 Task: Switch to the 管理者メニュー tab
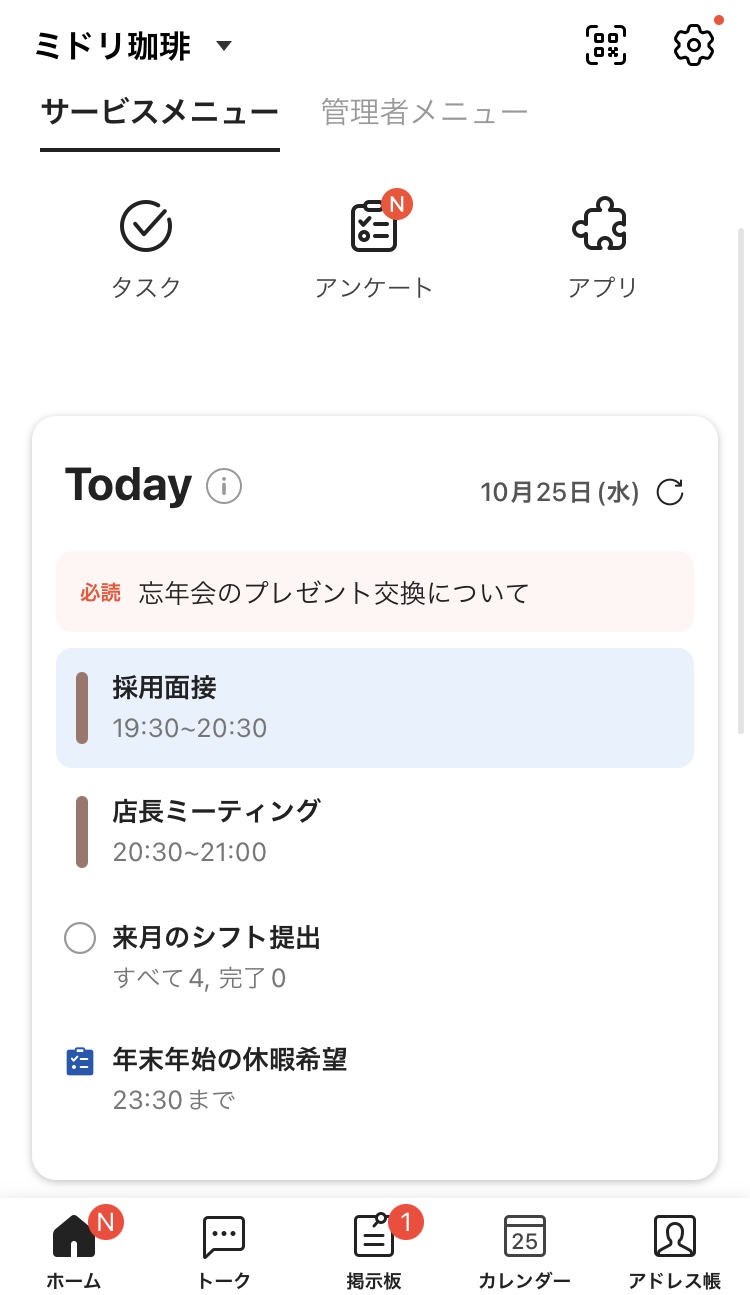point(424,112)
